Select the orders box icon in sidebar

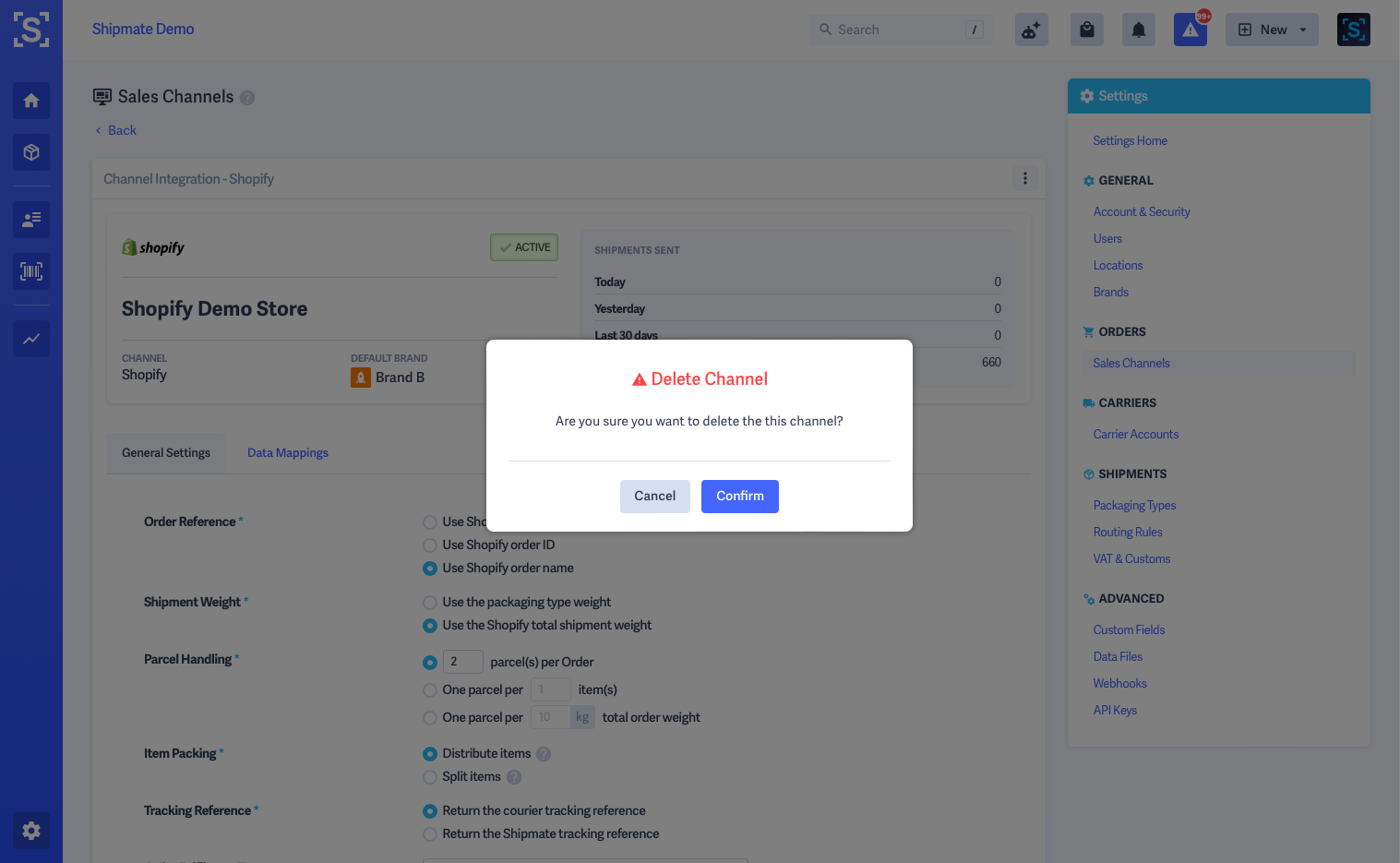tap(30, 151)
